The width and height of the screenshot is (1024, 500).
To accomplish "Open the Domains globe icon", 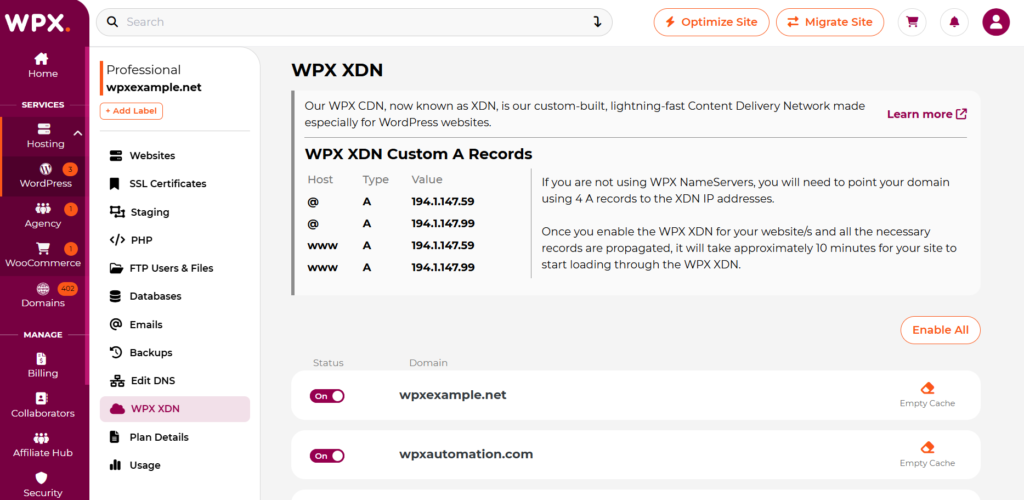I will (43, 289).
